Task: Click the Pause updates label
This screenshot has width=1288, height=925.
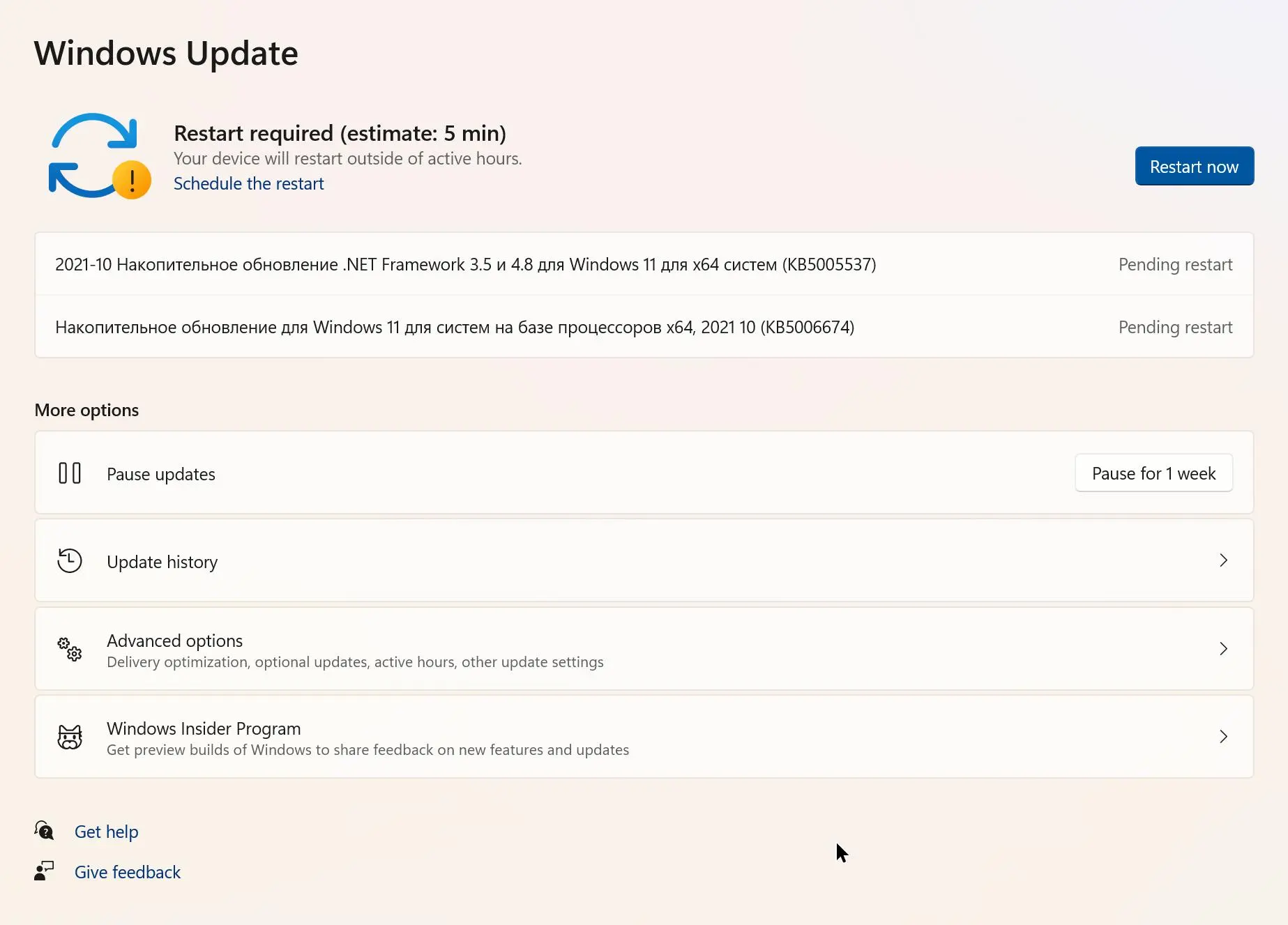Action: (161, 474)
